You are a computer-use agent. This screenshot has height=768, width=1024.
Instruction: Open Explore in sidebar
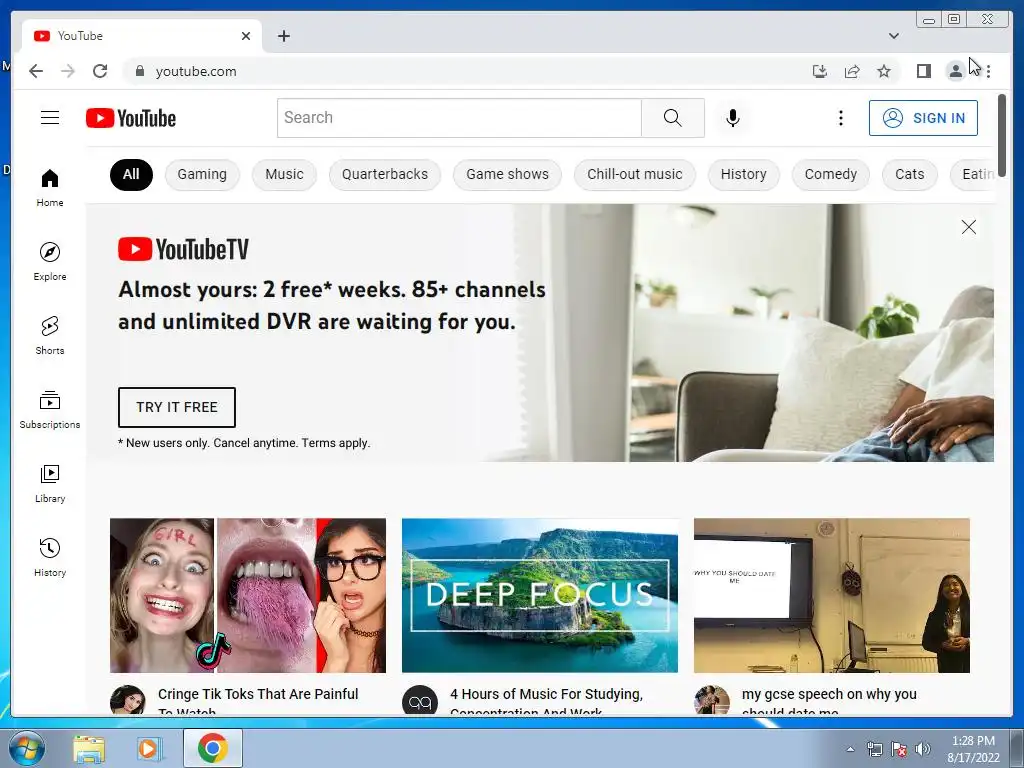[50, 261]
